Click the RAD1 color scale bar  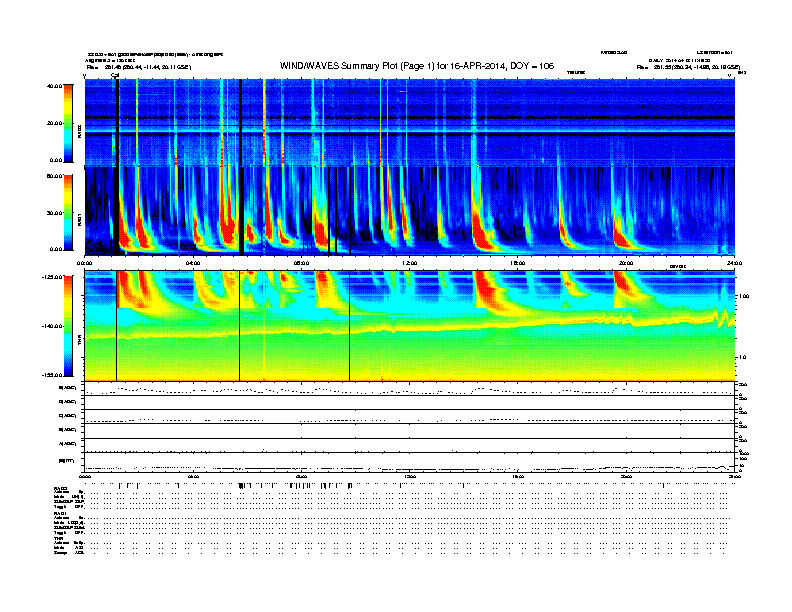(68, 212)
